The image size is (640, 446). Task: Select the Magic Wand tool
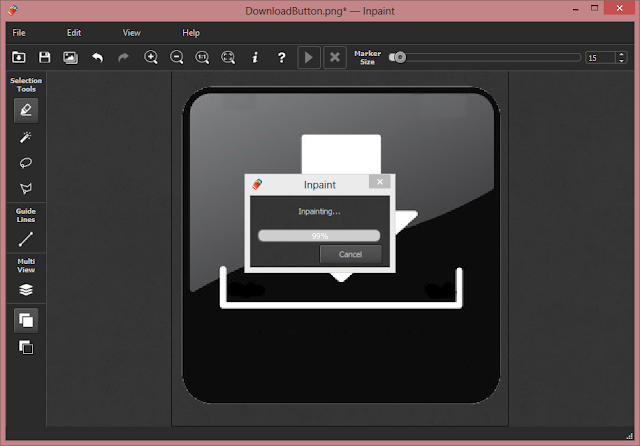coord(26,137)
